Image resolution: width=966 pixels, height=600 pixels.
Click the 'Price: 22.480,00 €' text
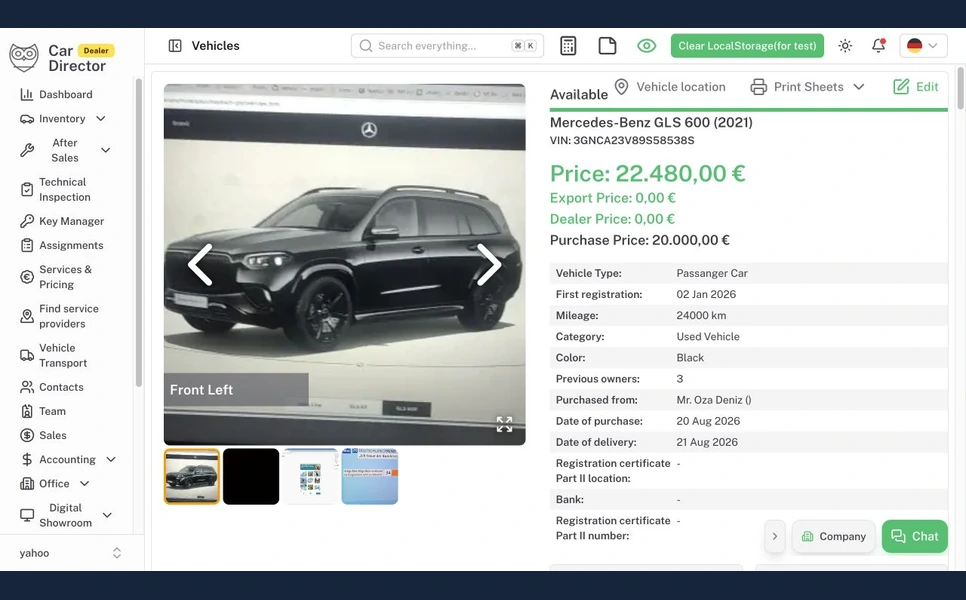coord(647,173)
